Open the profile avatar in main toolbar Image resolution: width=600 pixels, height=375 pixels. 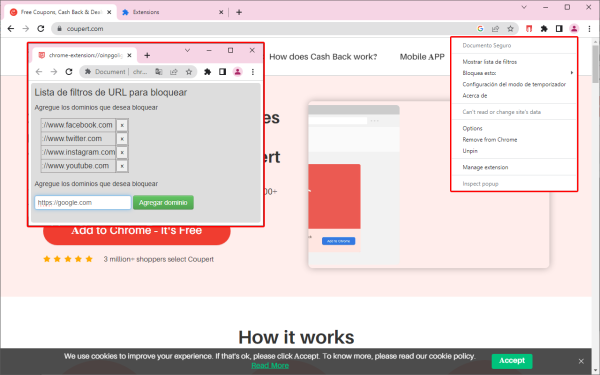(x=574, y=29)
